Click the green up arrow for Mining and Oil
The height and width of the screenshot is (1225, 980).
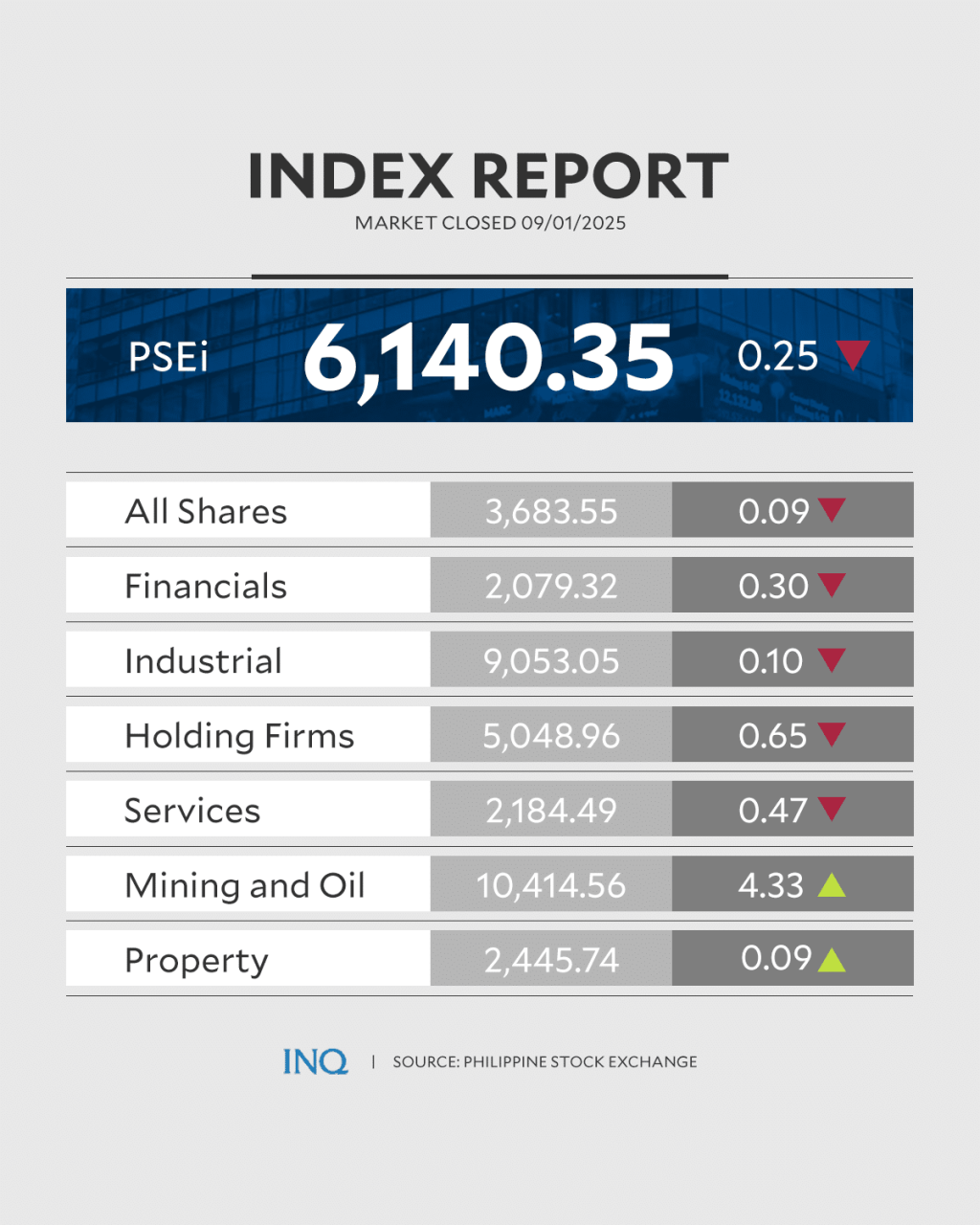[x=832, y=885]
